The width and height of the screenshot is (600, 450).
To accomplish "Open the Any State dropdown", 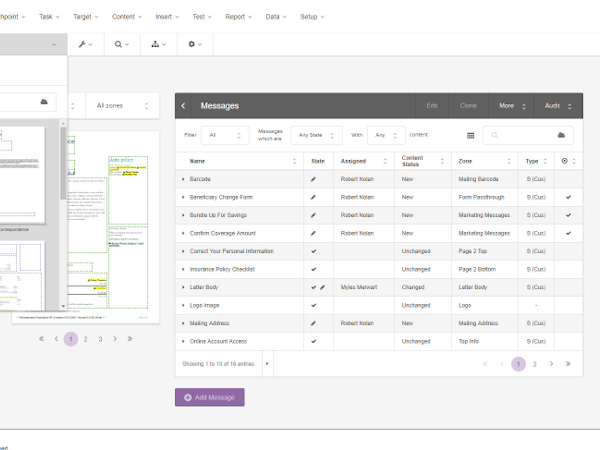I will click(316, 135).
